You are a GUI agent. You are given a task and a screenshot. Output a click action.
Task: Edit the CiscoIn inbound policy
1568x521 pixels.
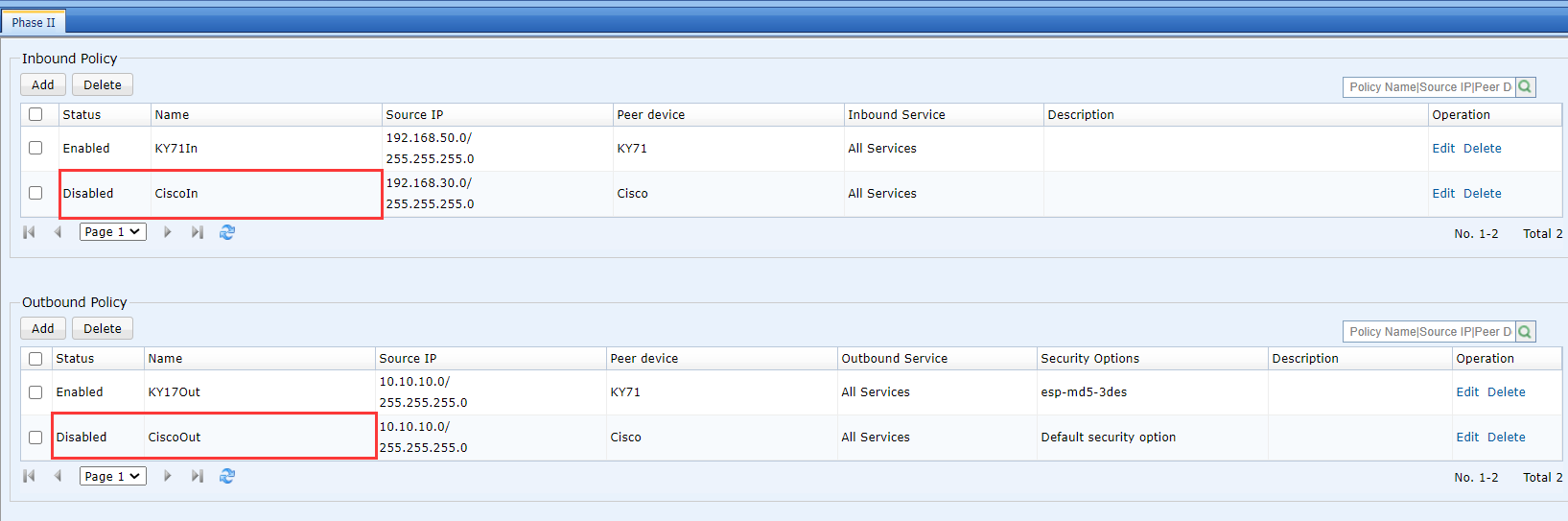(1443, 194)
